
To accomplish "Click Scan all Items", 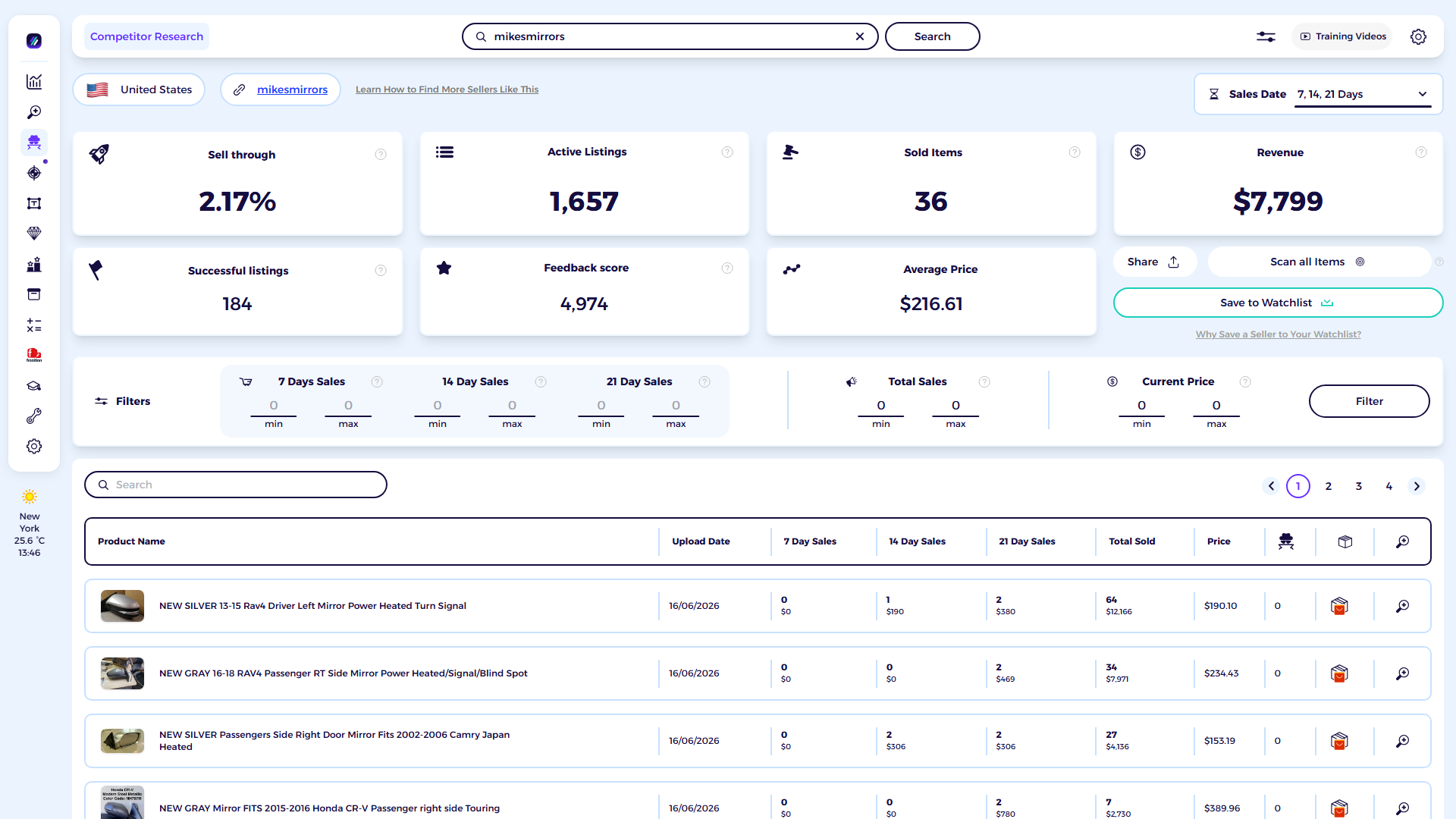I will (x=1318, y=262).
